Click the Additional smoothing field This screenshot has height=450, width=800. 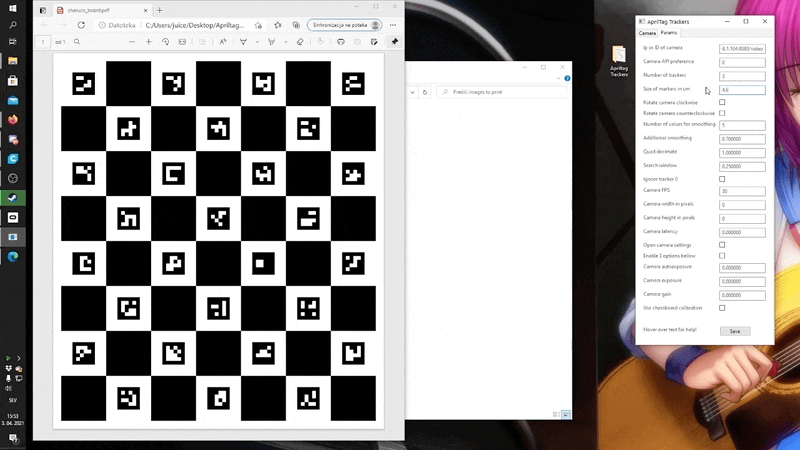pos(742,139)
